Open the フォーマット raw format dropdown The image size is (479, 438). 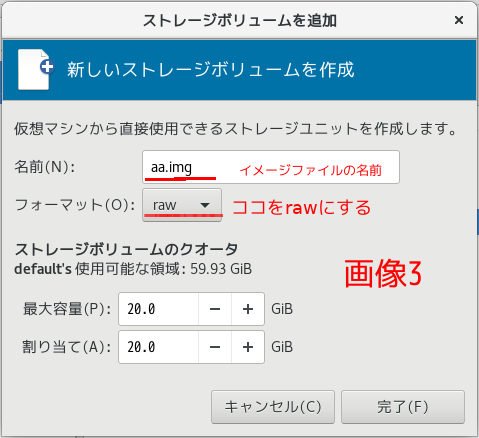pos(182,205)
